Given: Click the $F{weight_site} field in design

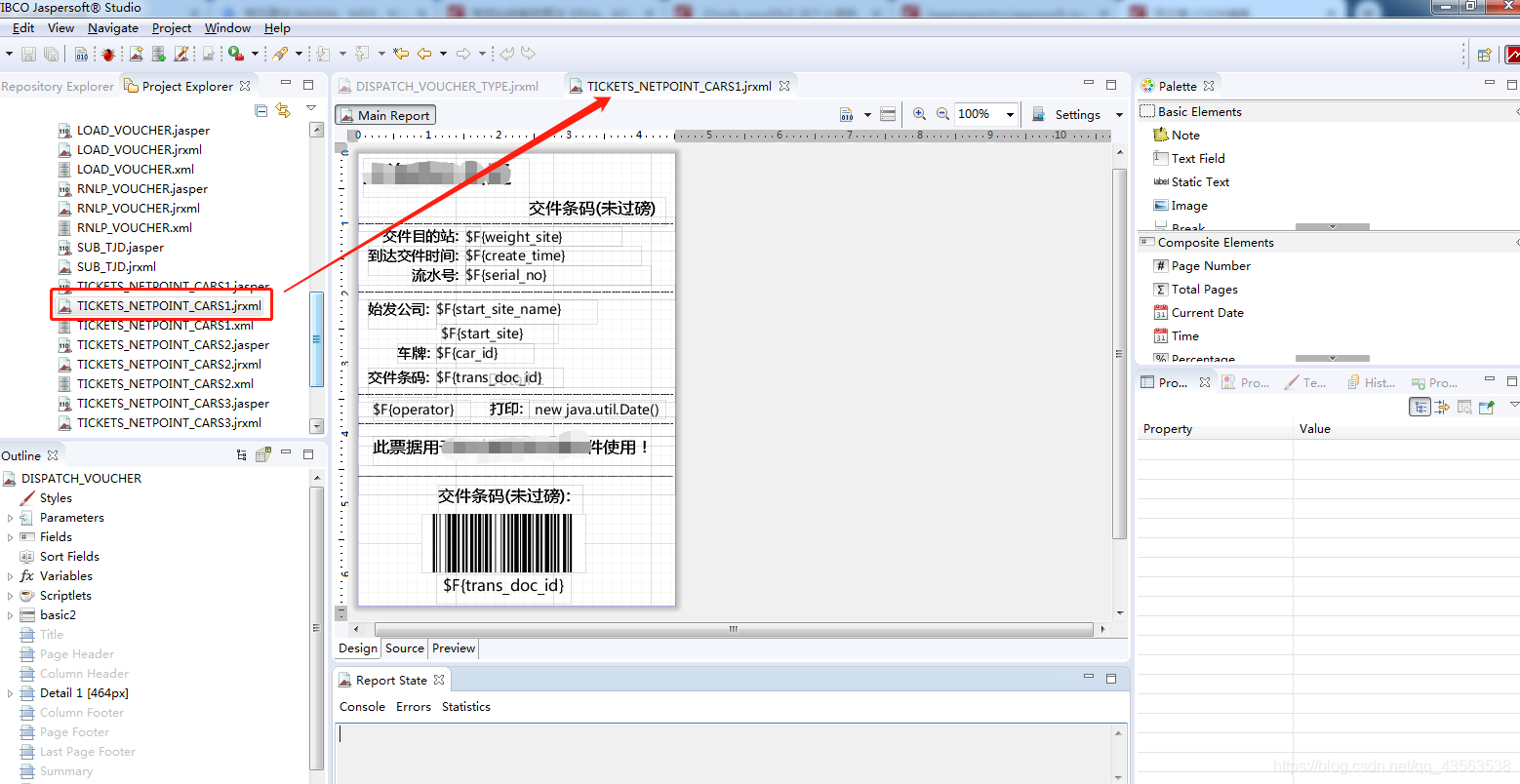Looking at the screenshot, I should pos(542,237).
